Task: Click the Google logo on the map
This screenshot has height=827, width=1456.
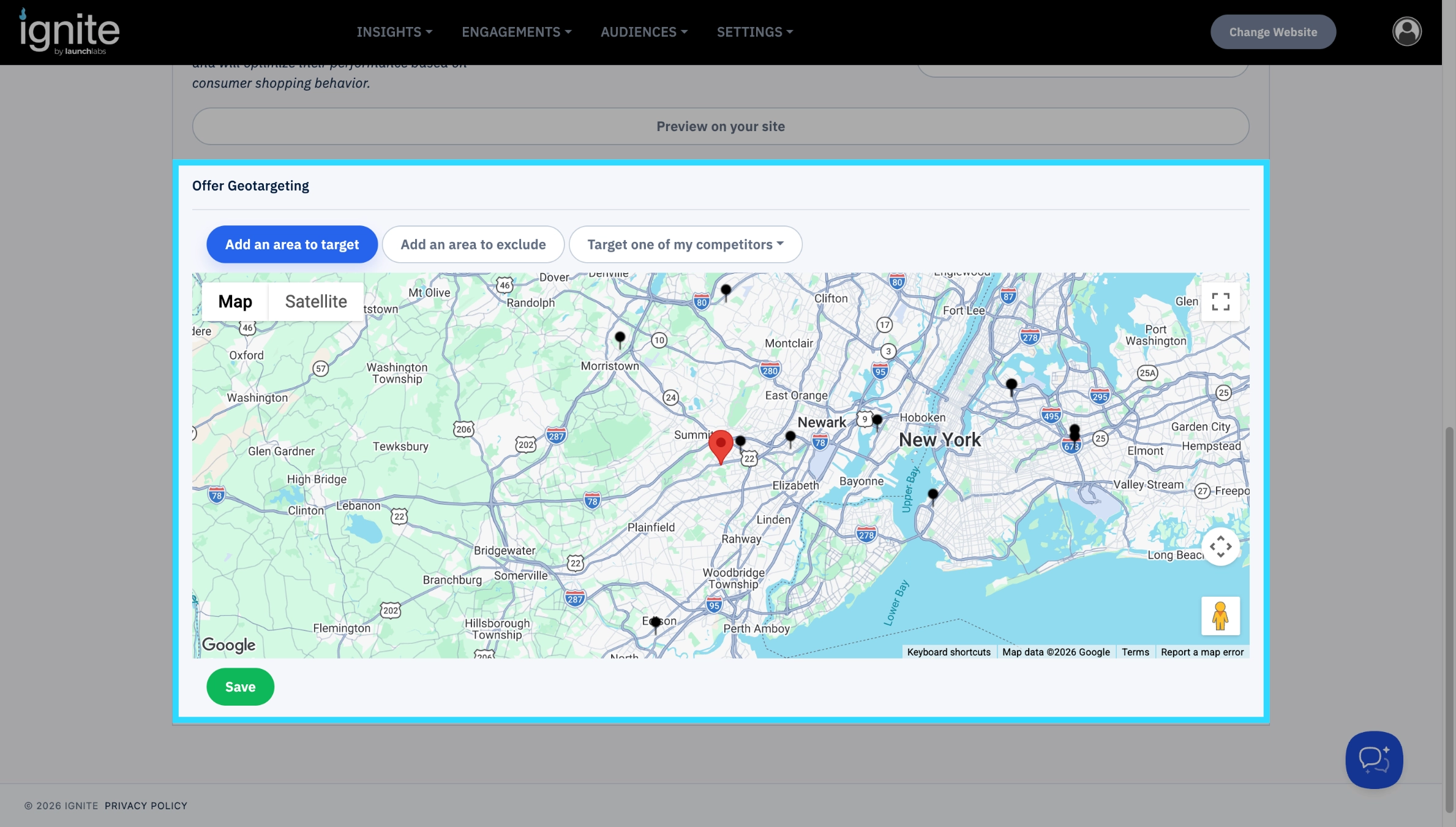Action: [x=228, y=644]
